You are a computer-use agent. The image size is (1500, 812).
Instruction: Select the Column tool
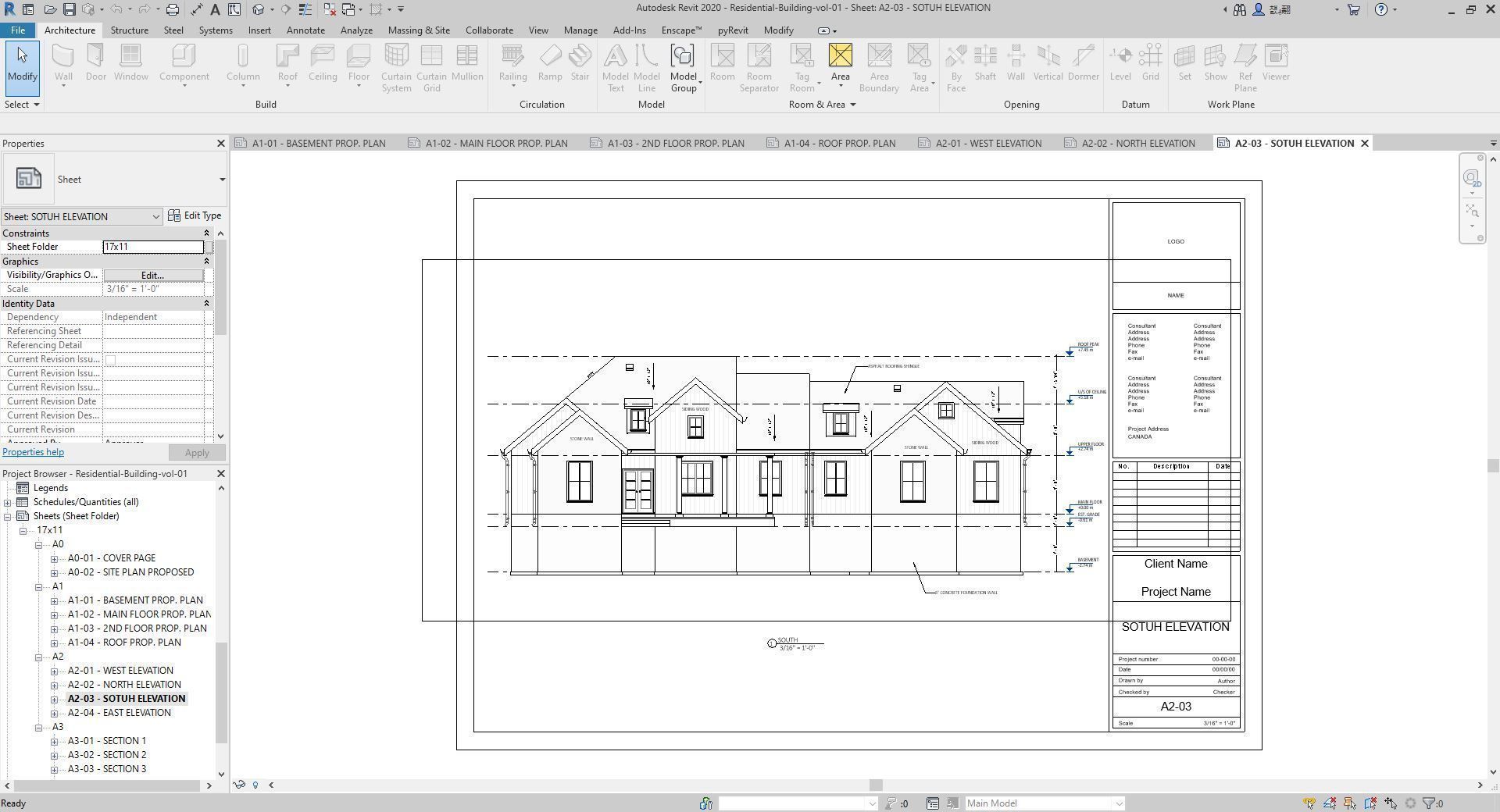[243, 63]
